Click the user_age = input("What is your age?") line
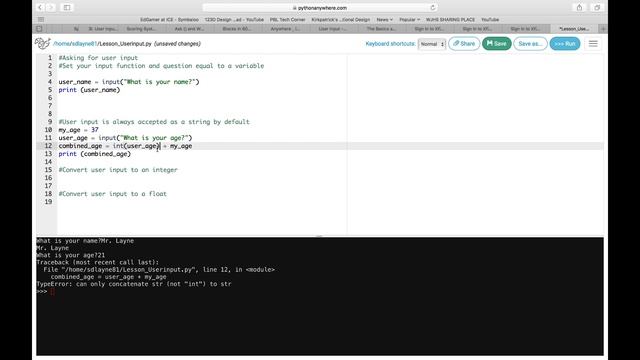 125,138
